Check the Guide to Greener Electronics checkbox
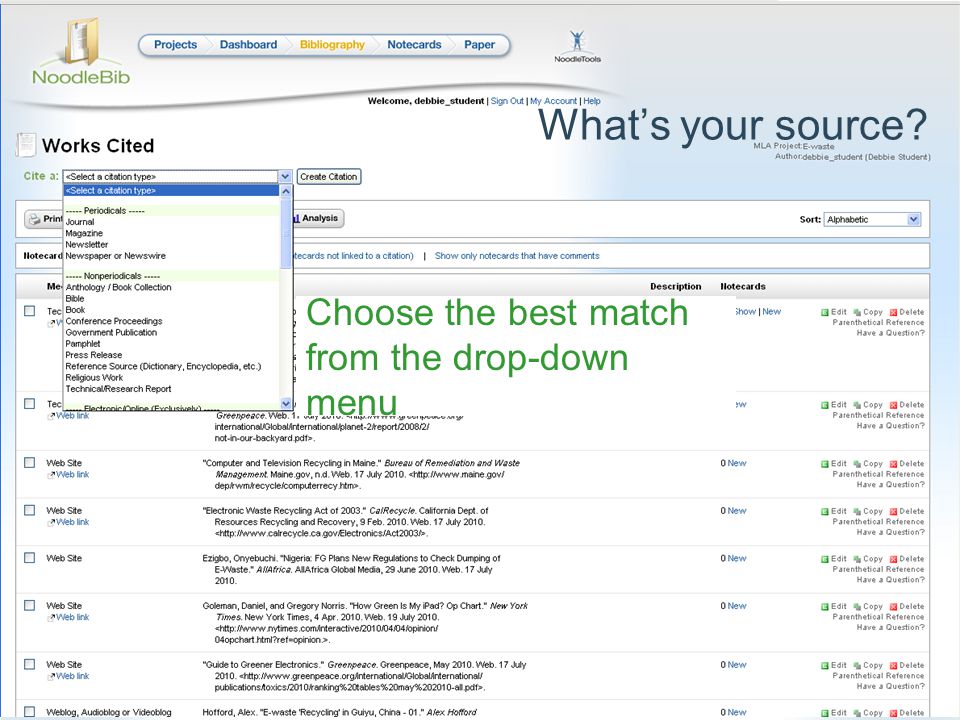The image size is (960, 720). coord(29,664)
